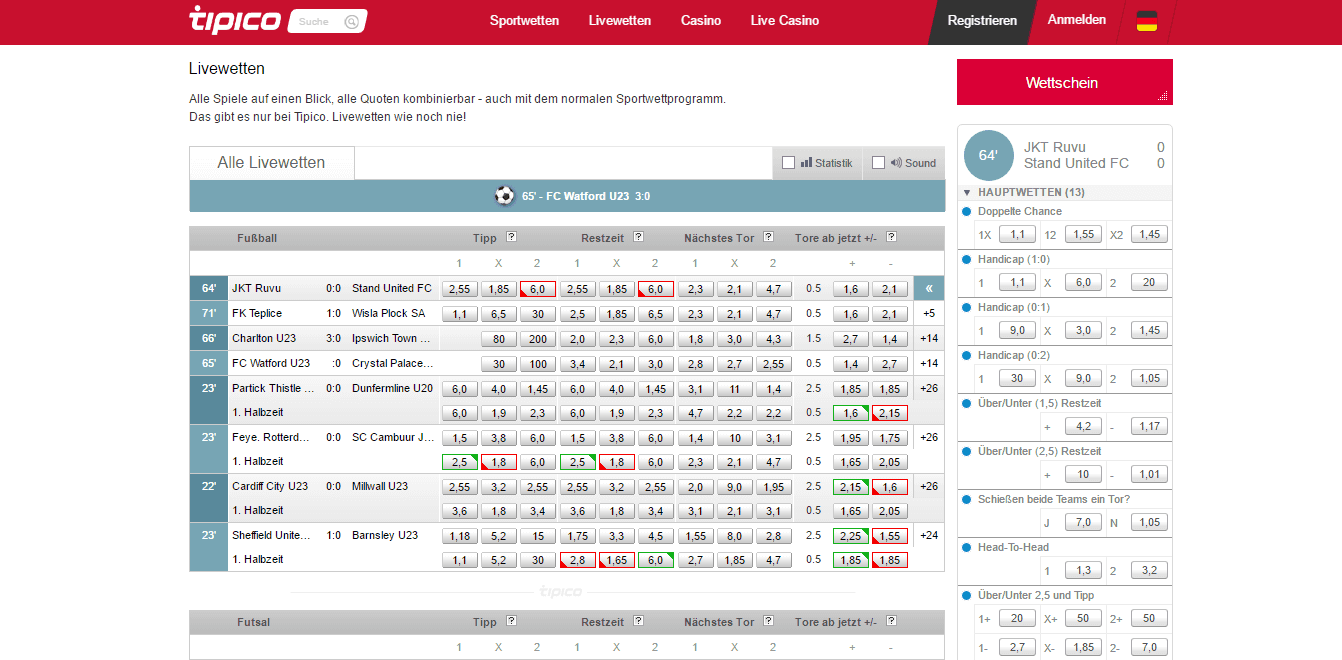
Task: Click Stand United FC team name in side panel
Action: [1076, 163]
